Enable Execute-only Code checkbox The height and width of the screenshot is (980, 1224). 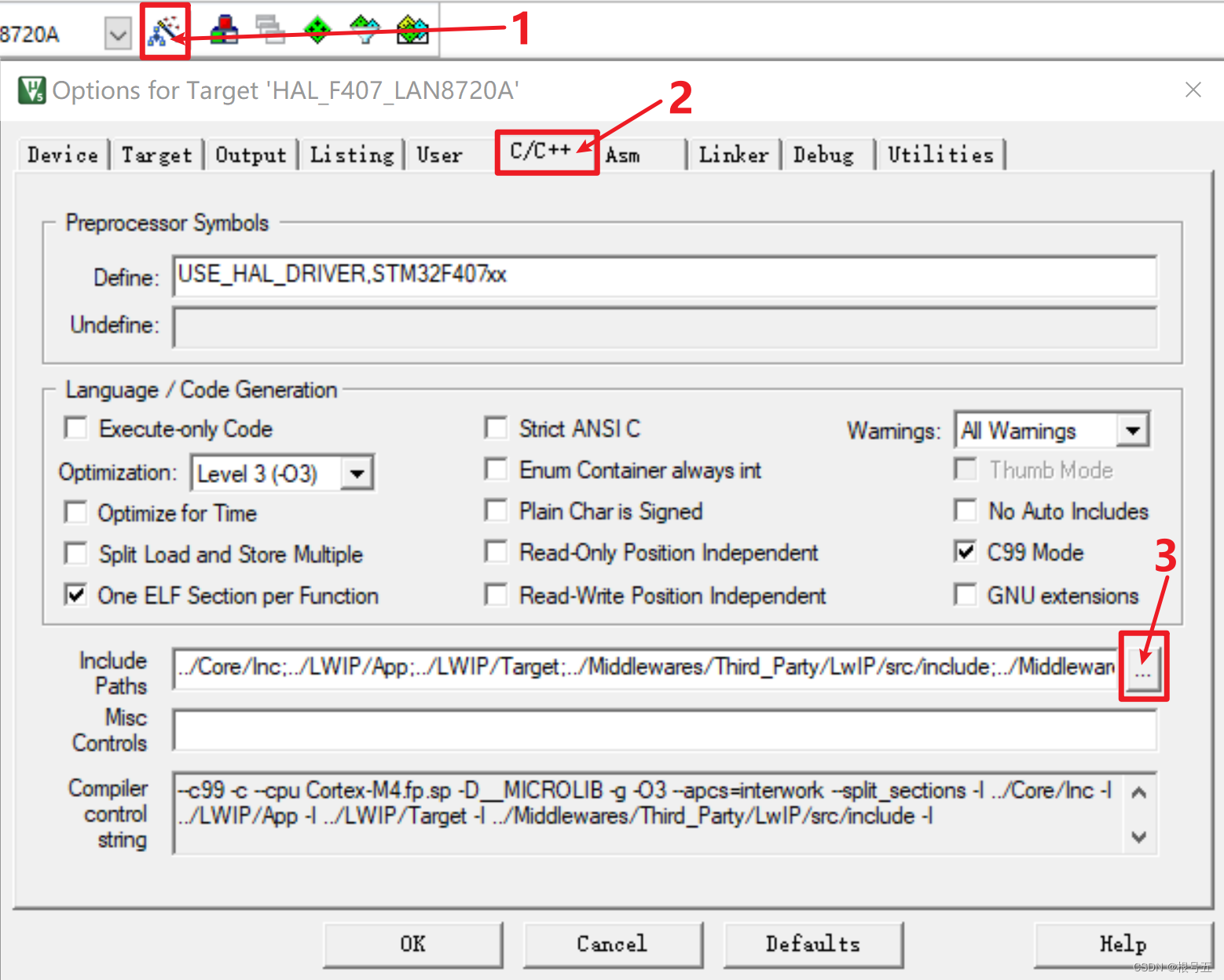click(75, 429)
